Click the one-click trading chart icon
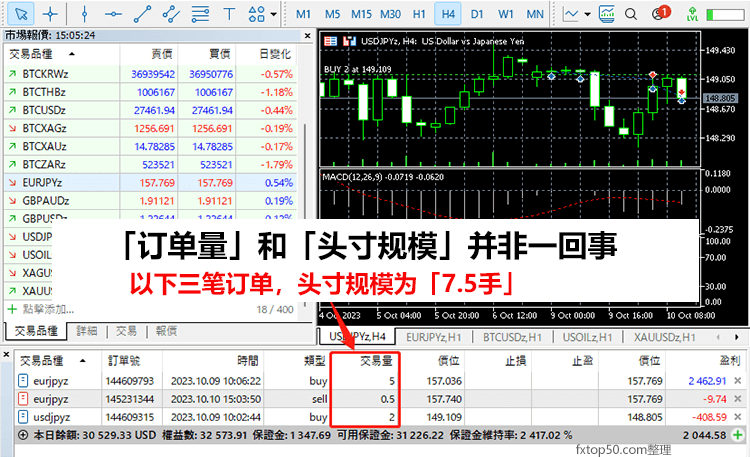 (349, 41)
